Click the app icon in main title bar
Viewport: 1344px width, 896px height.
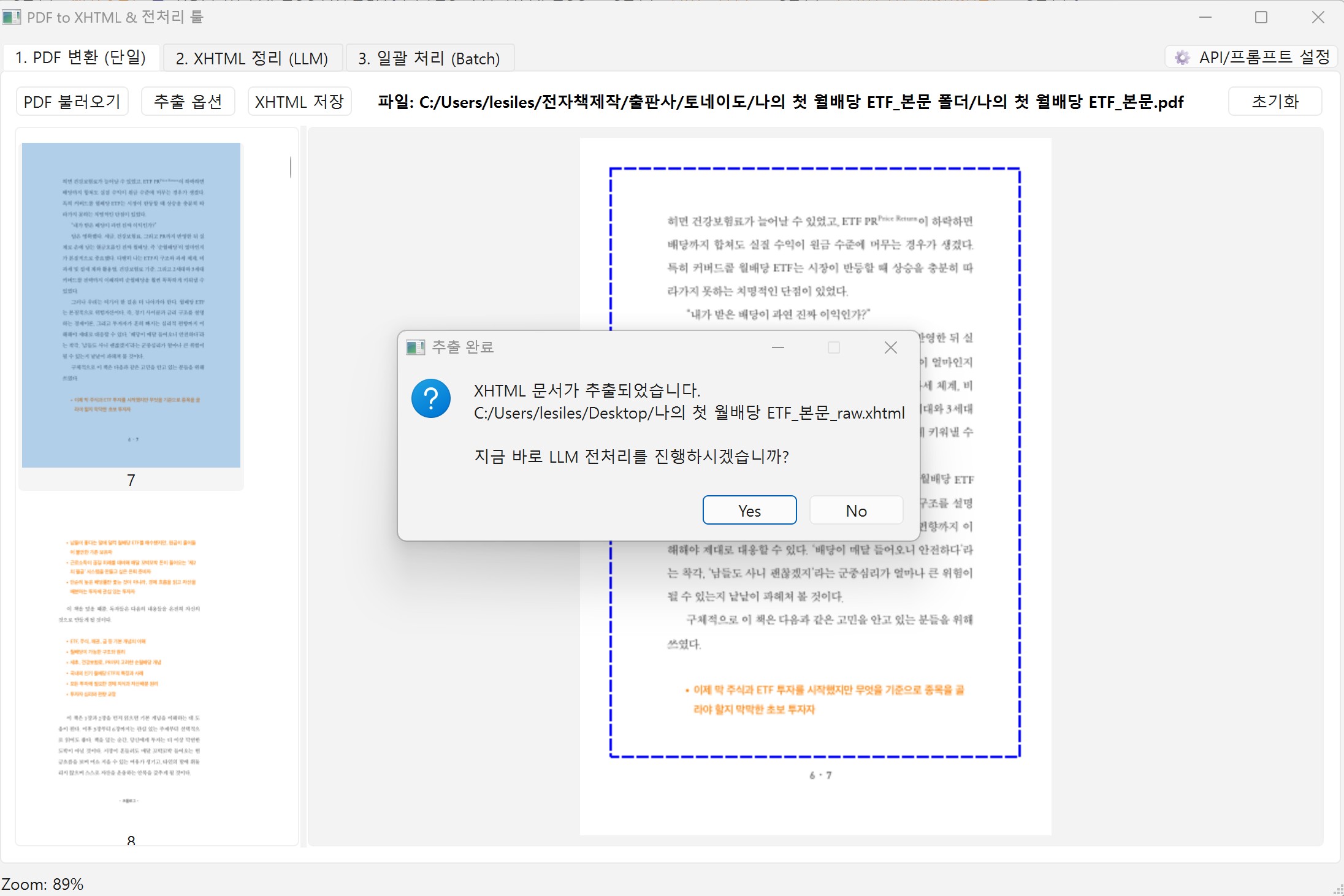click(12, 17)
